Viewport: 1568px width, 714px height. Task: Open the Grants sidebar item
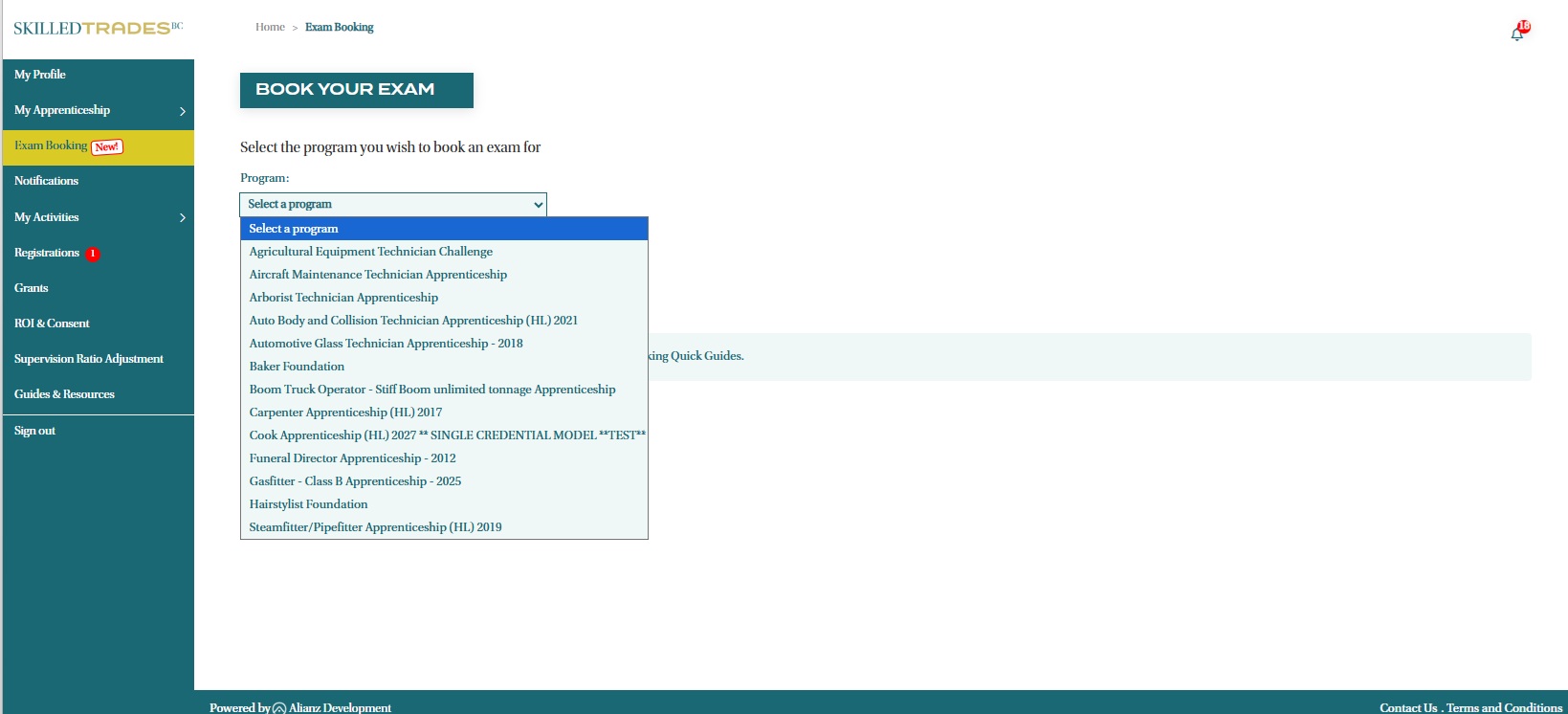click(x=32, y=288)
